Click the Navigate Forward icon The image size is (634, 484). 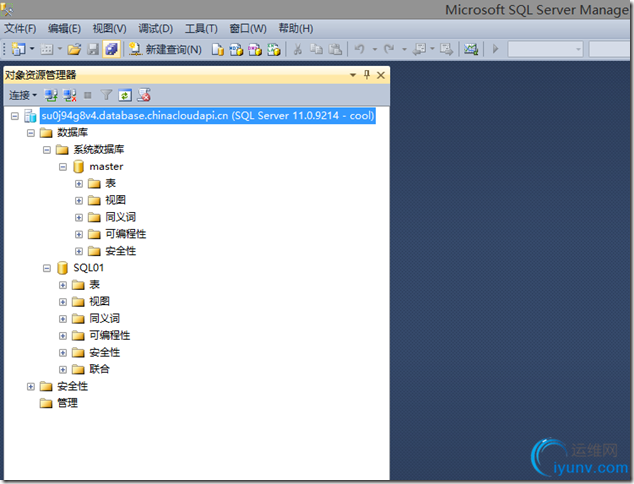coord(446,49)
